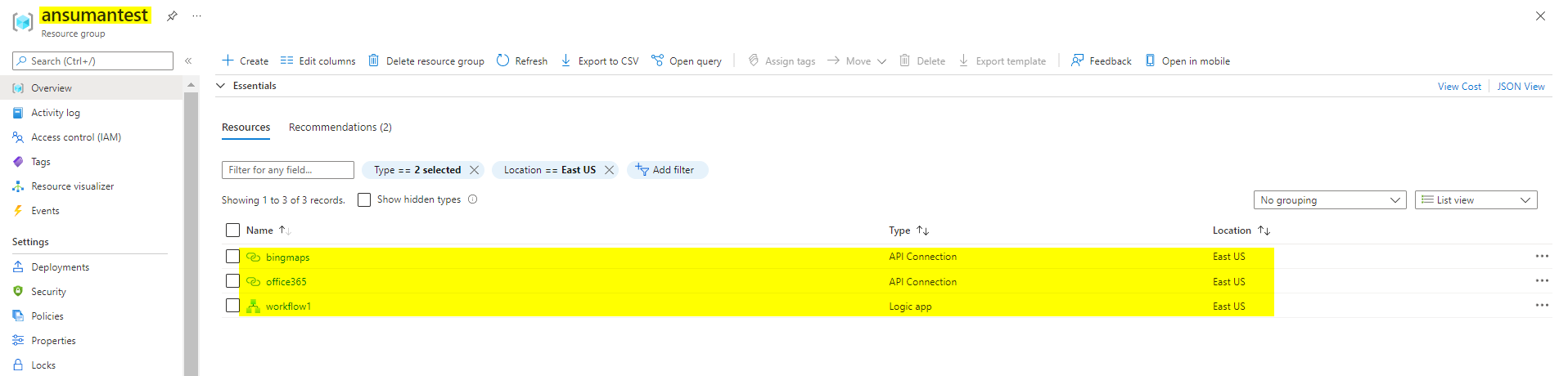Click Create in the toolbar

pos(245,60)
